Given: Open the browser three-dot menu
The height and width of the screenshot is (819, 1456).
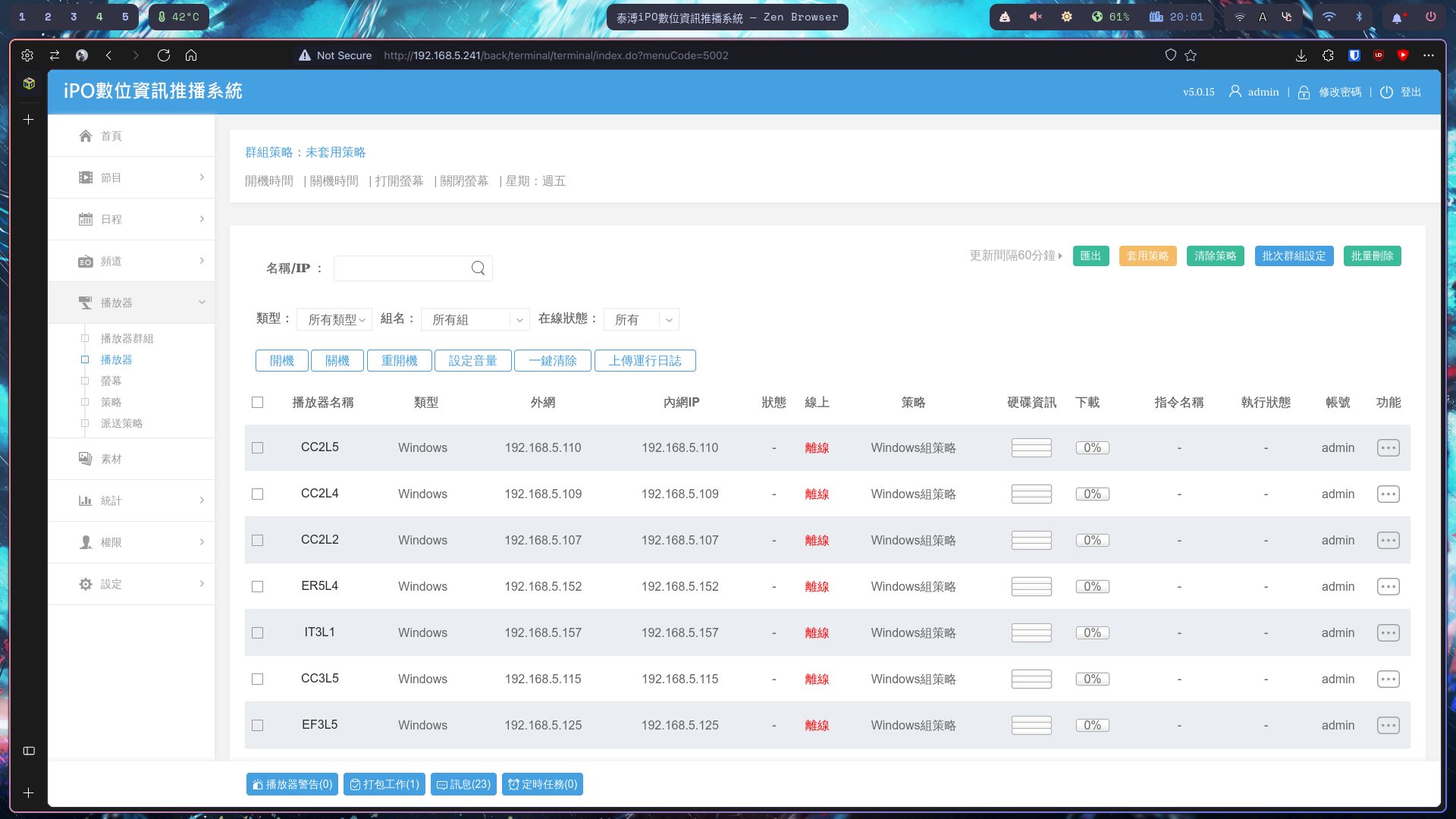Looking at the screenshot, I should point(1429,55).
